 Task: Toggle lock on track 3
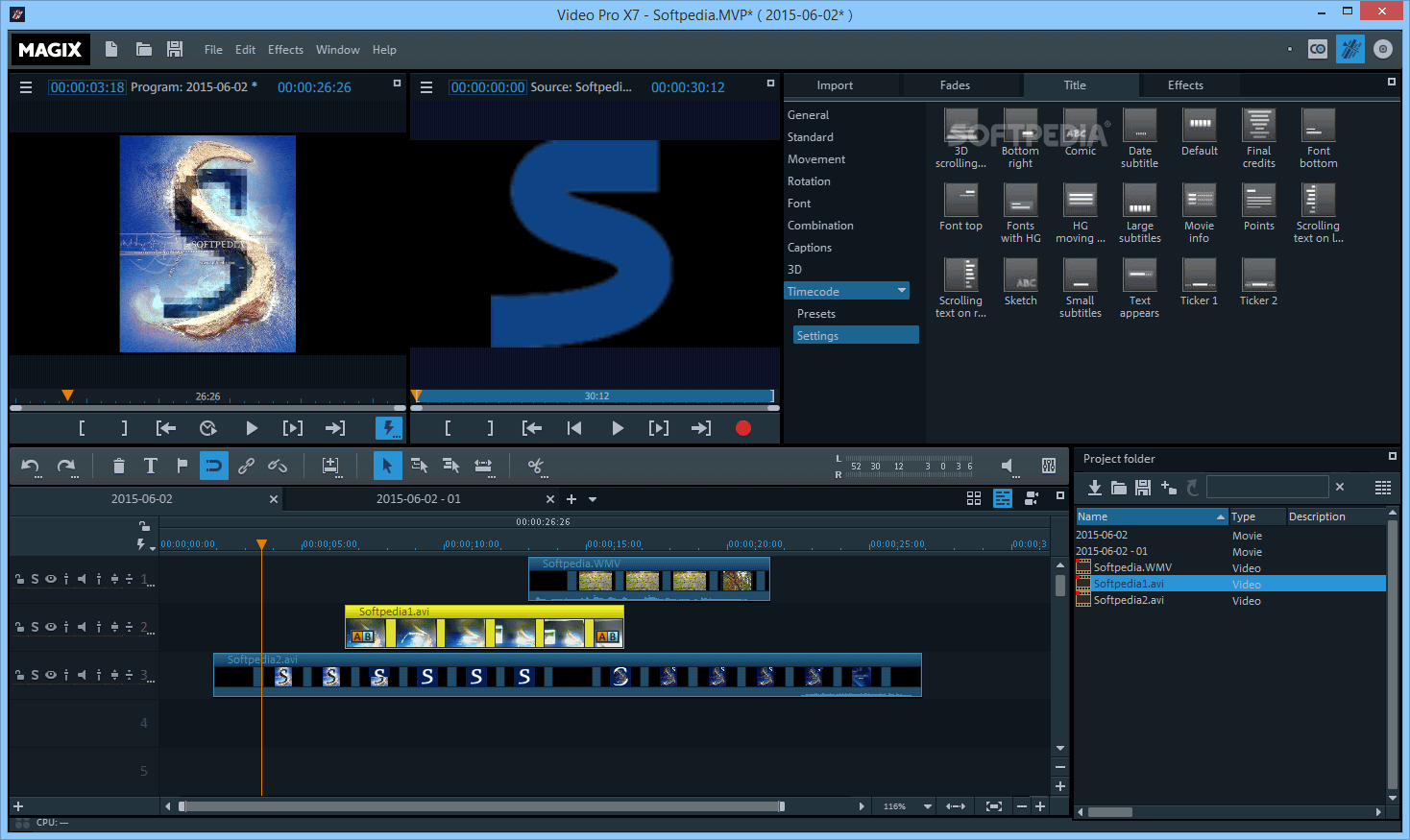coord(19,675)
